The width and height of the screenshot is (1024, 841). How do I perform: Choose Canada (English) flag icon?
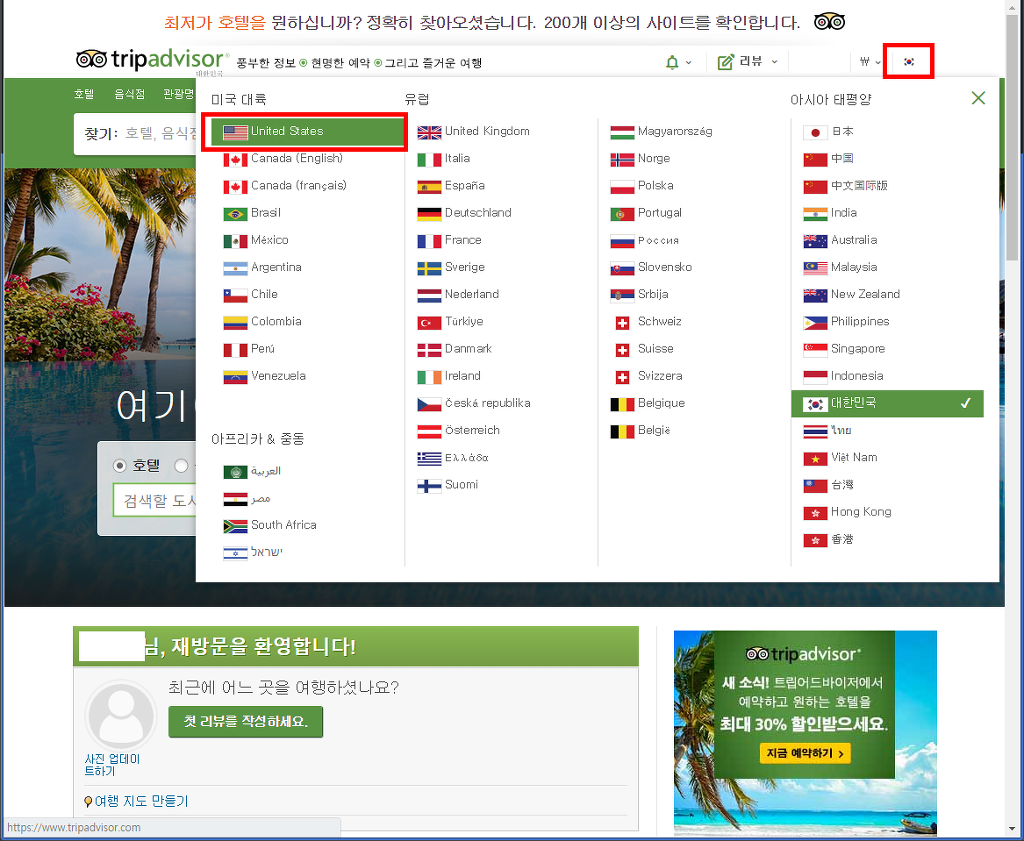coord(235,159)
